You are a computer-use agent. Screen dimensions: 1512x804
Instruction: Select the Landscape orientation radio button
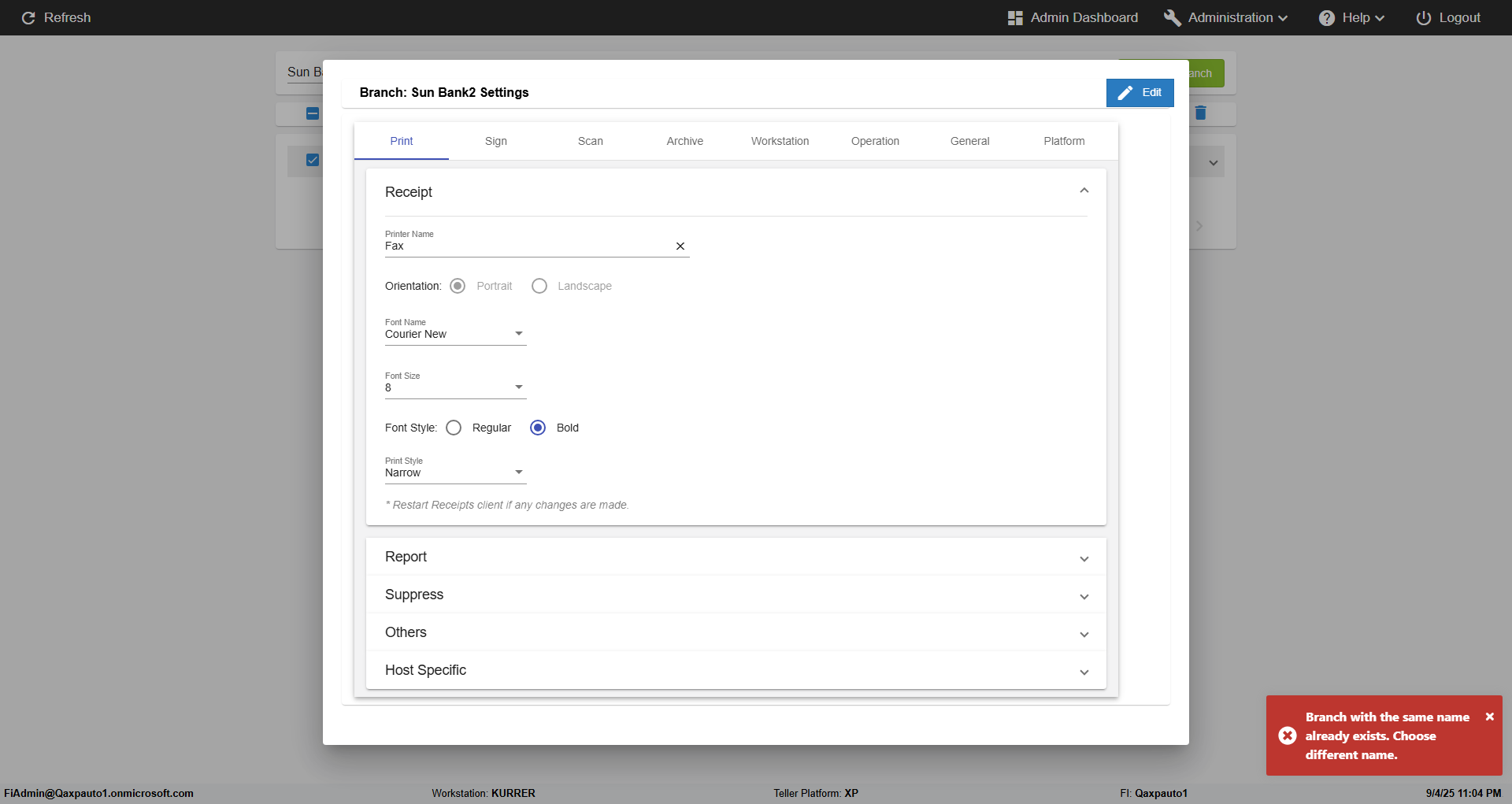point(539,286)
